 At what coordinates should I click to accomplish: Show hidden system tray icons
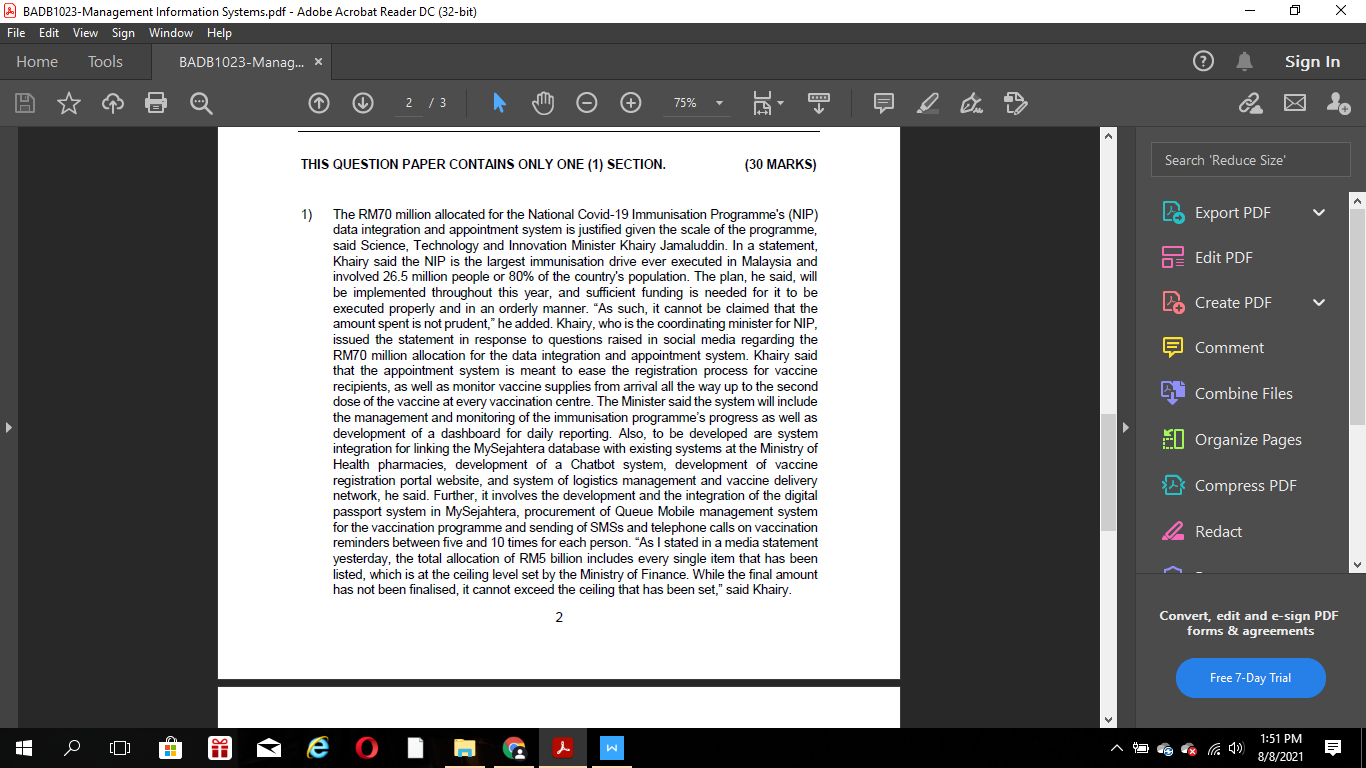point(1117,748)
